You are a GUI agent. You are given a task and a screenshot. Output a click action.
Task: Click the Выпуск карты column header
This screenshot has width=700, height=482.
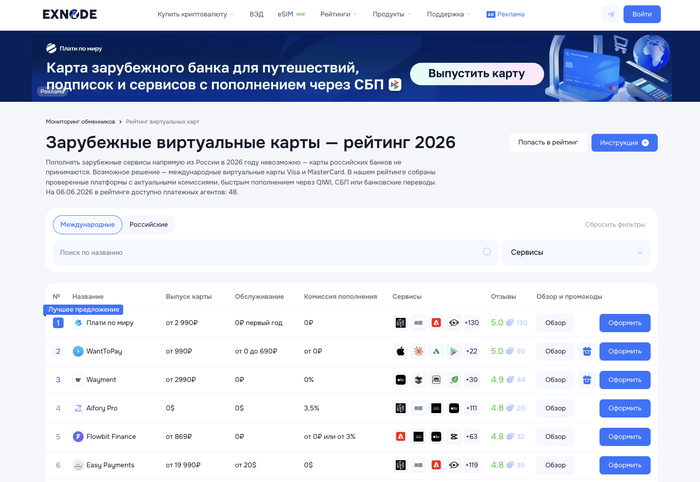(x=188, y=296)
